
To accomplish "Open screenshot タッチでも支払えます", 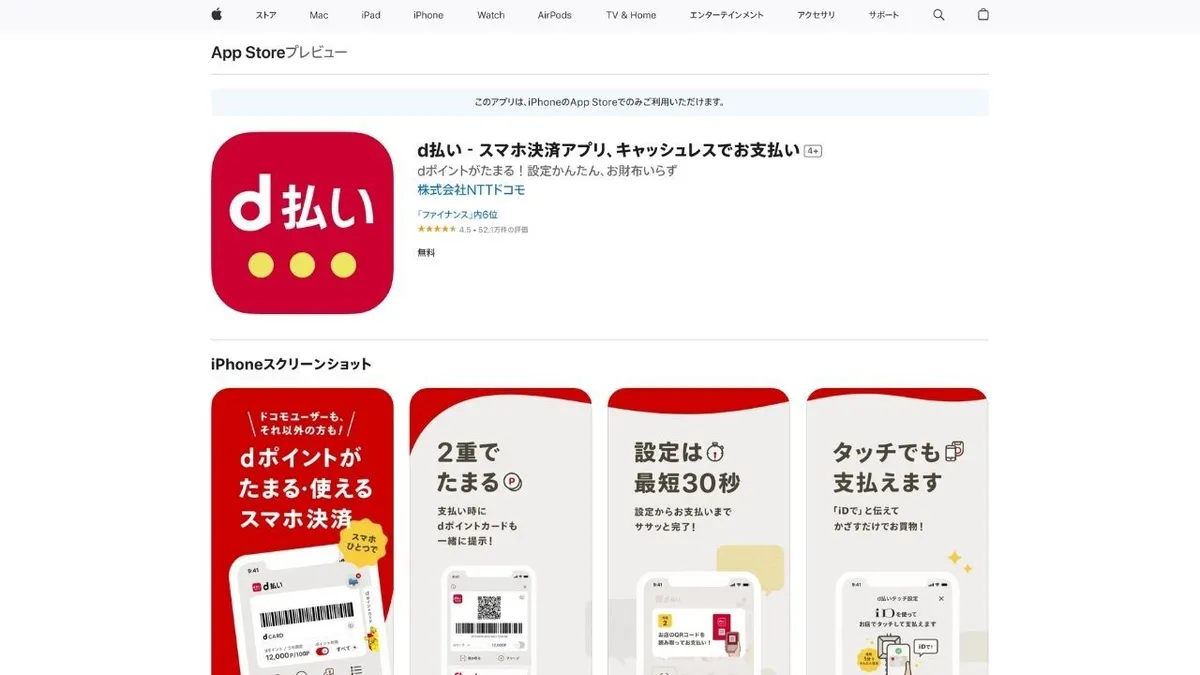I will [897, 531].
